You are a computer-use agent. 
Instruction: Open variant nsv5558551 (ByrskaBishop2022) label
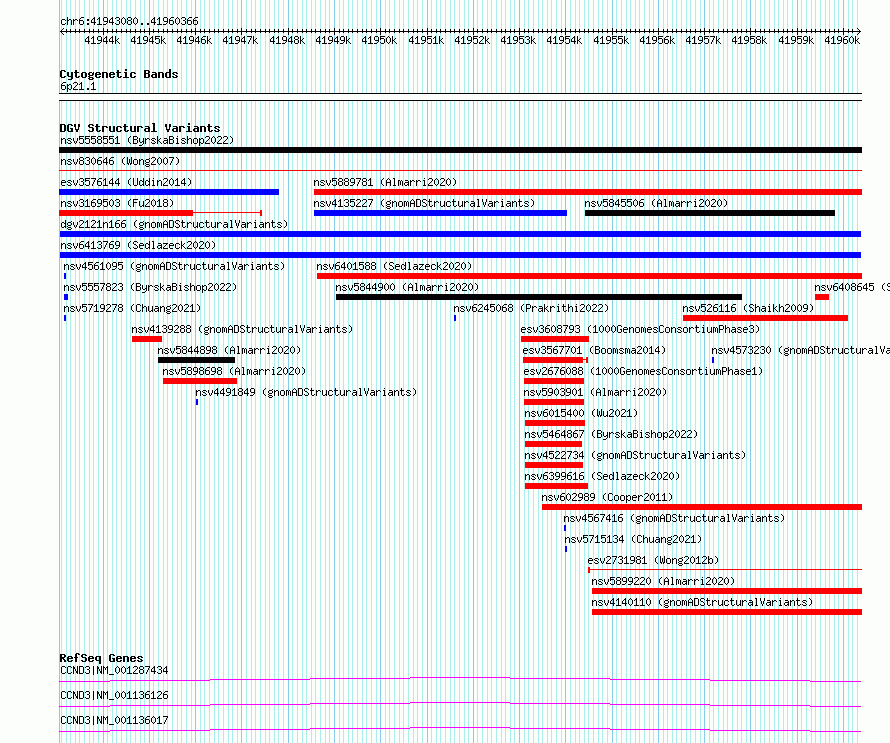pos(147,140)
